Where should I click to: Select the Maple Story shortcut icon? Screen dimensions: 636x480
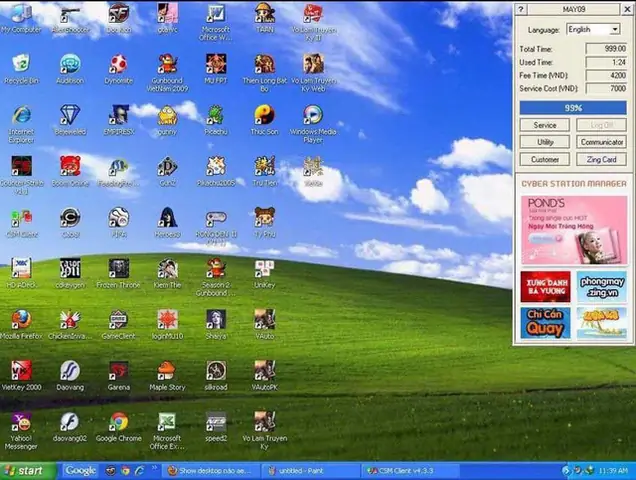(x=167, y=375)
